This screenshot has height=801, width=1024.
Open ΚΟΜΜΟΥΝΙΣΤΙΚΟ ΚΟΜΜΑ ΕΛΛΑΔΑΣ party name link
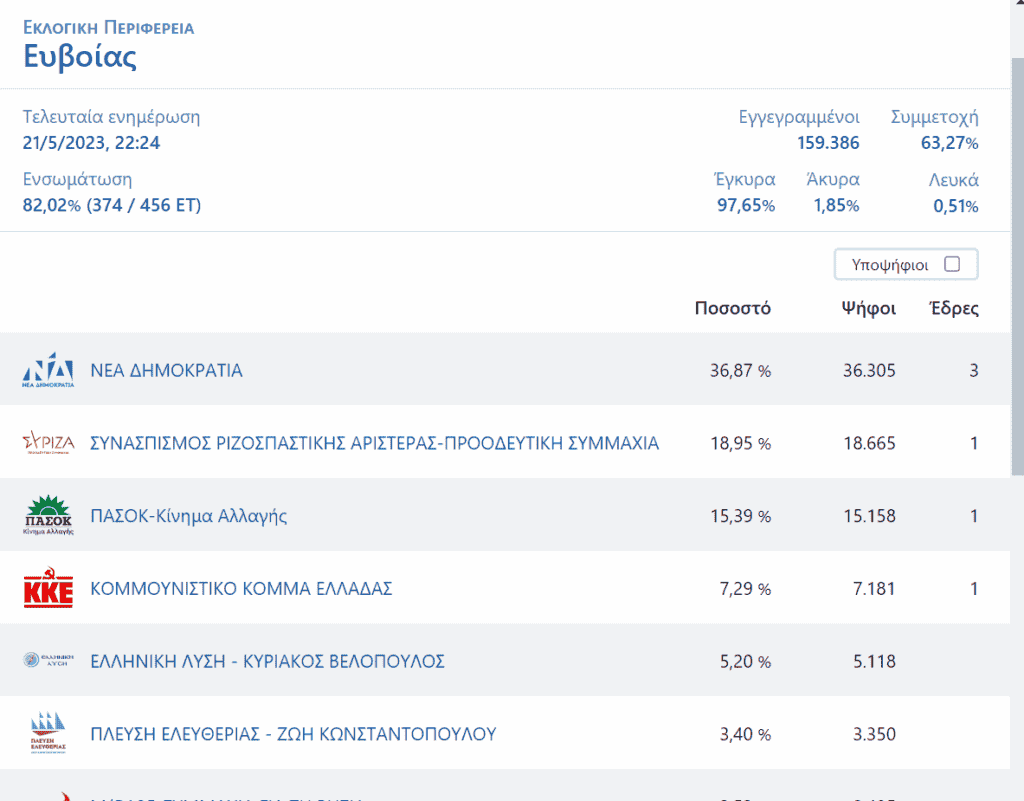point(241,589)
